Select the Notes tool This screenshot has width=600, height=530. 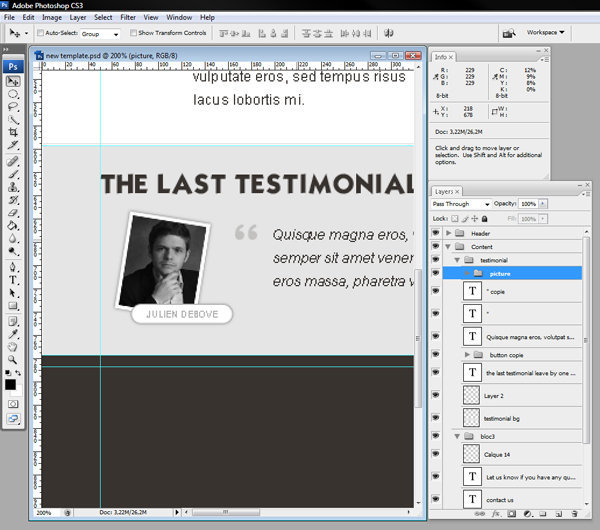coord(13,321)
